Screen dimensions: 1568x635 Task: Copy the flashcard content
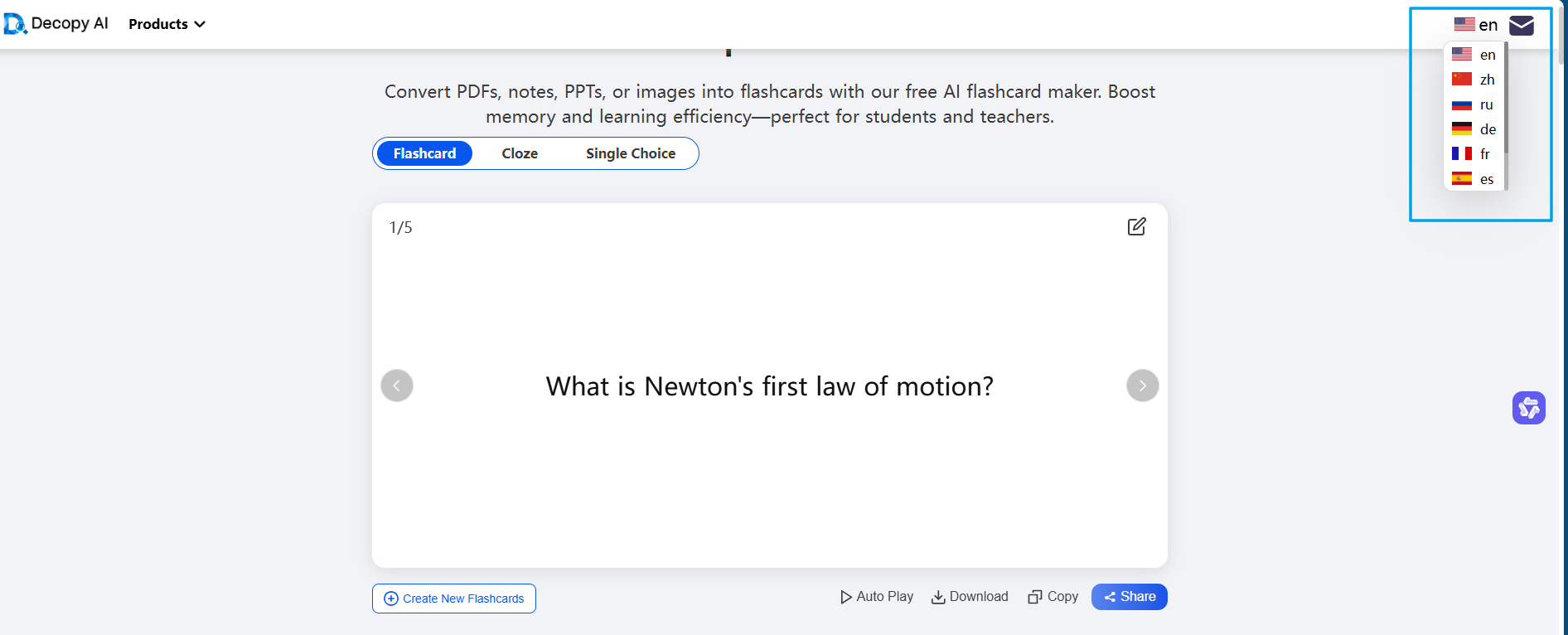pos(1053,597)
